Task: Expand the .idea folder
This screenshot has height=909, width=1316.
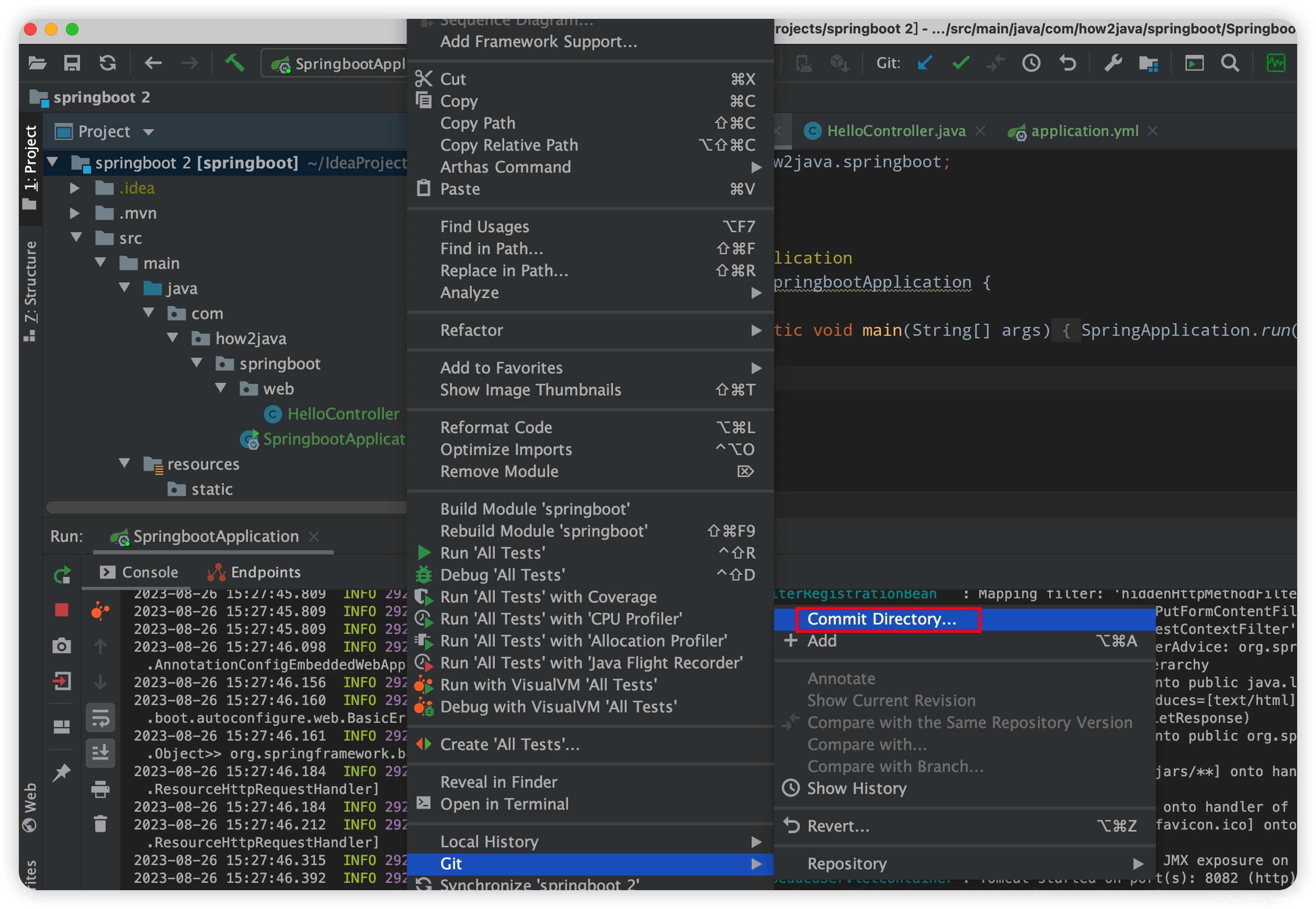Action: click(75, 188)
